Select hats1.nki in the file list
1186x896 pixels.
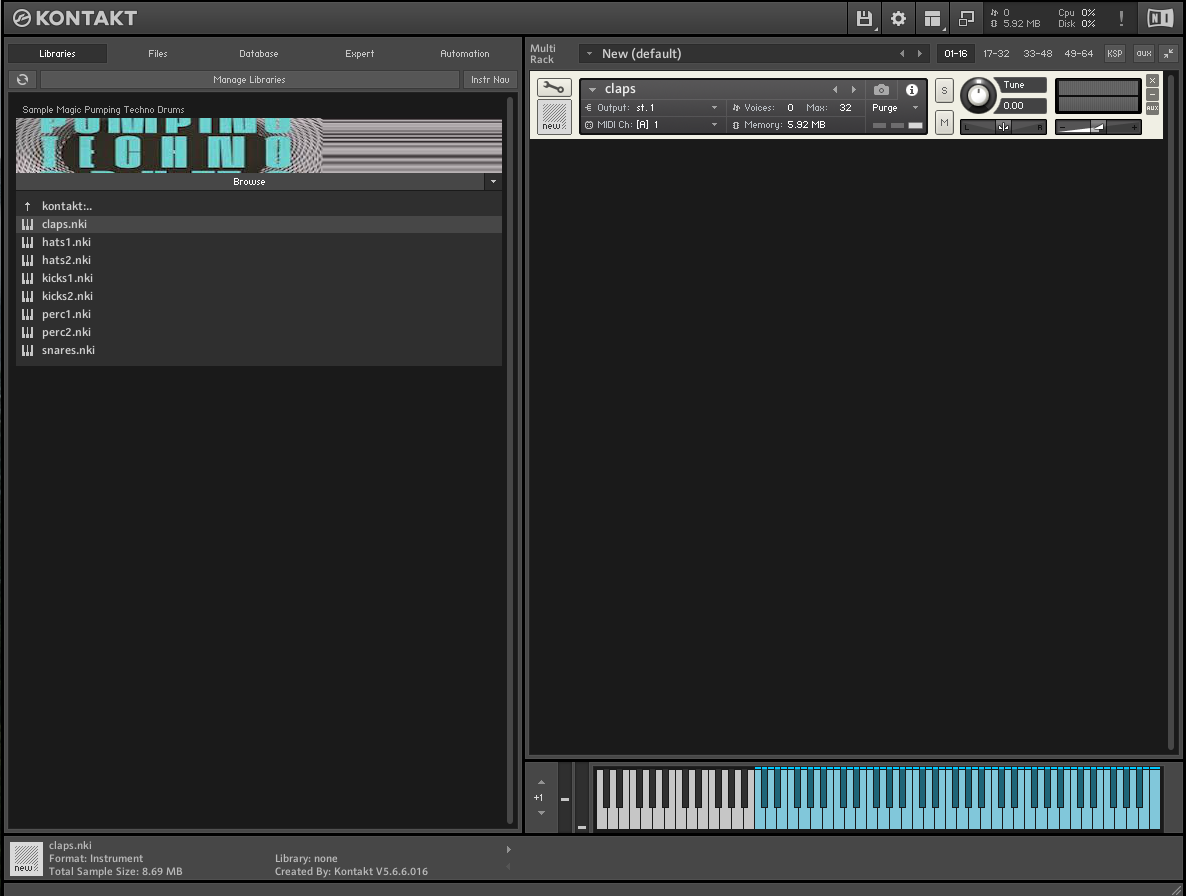(259, 242)
